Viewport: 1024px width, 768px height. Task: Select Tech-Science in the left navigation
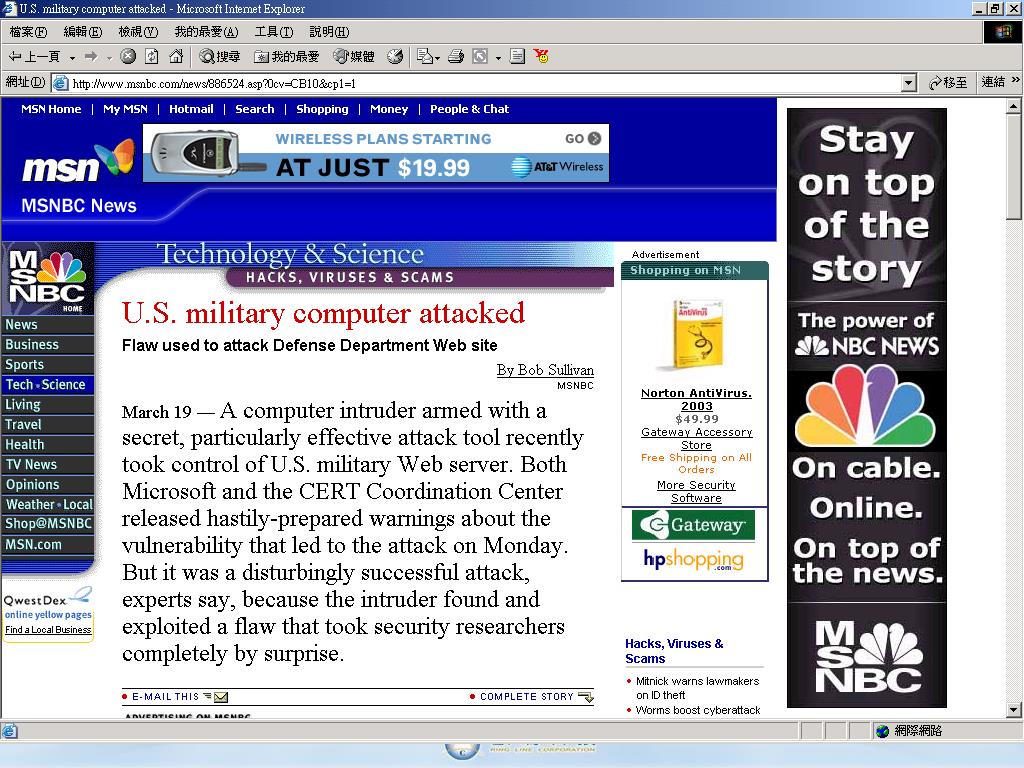(48, 385)
